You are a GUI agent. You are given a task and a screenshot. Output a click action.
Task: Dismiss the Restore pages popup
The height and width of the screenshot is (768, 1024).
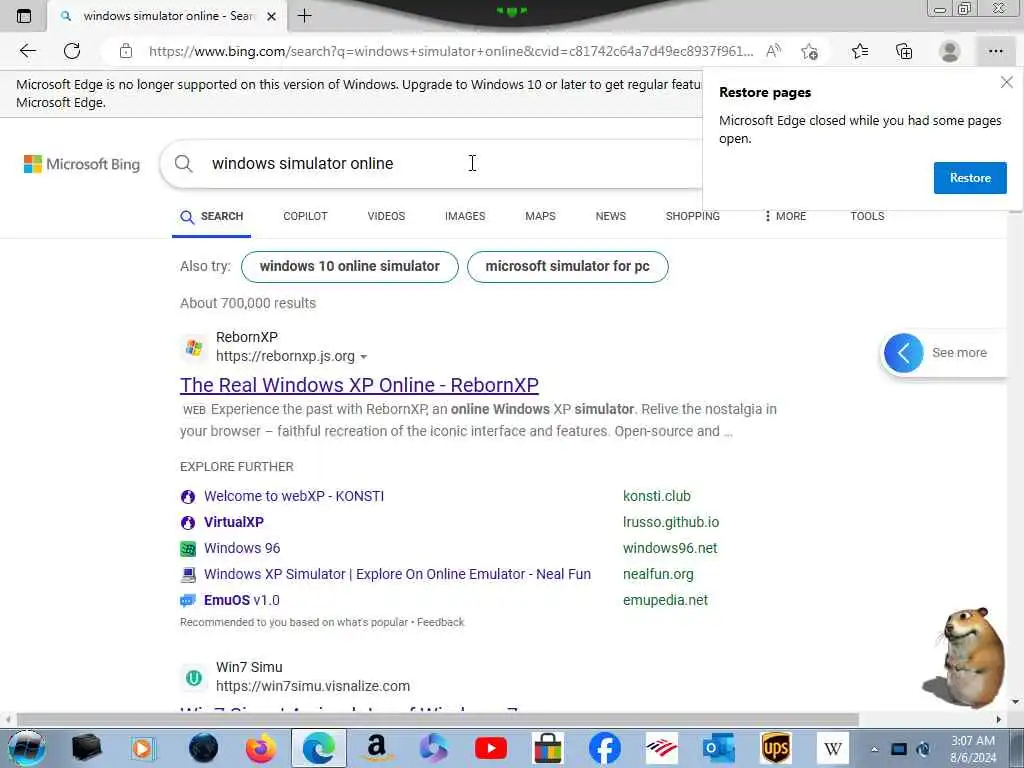coord(1006,82)
